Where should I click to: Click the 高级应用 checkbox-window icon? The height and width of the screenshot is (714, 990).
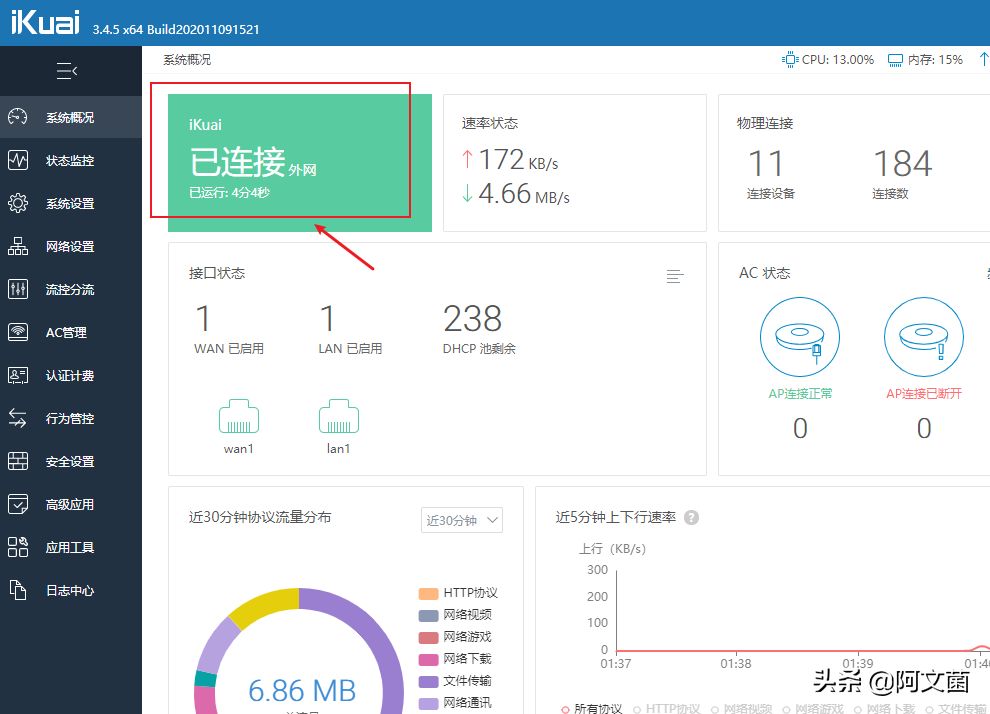[x=18, y=504]
